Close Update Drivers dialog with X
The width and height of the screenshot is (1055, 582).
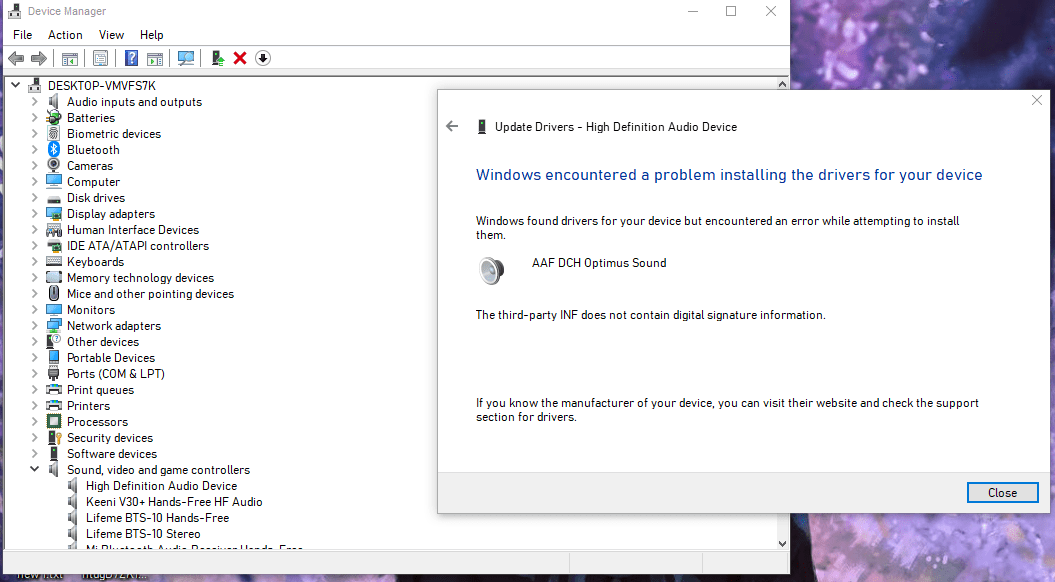point(1037,100)
